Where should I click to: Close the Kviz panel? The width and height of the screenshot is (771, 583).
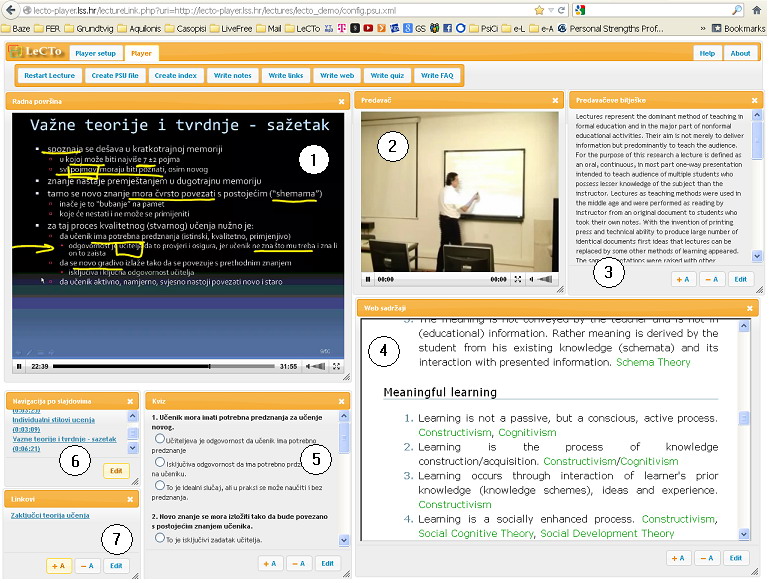341,402
